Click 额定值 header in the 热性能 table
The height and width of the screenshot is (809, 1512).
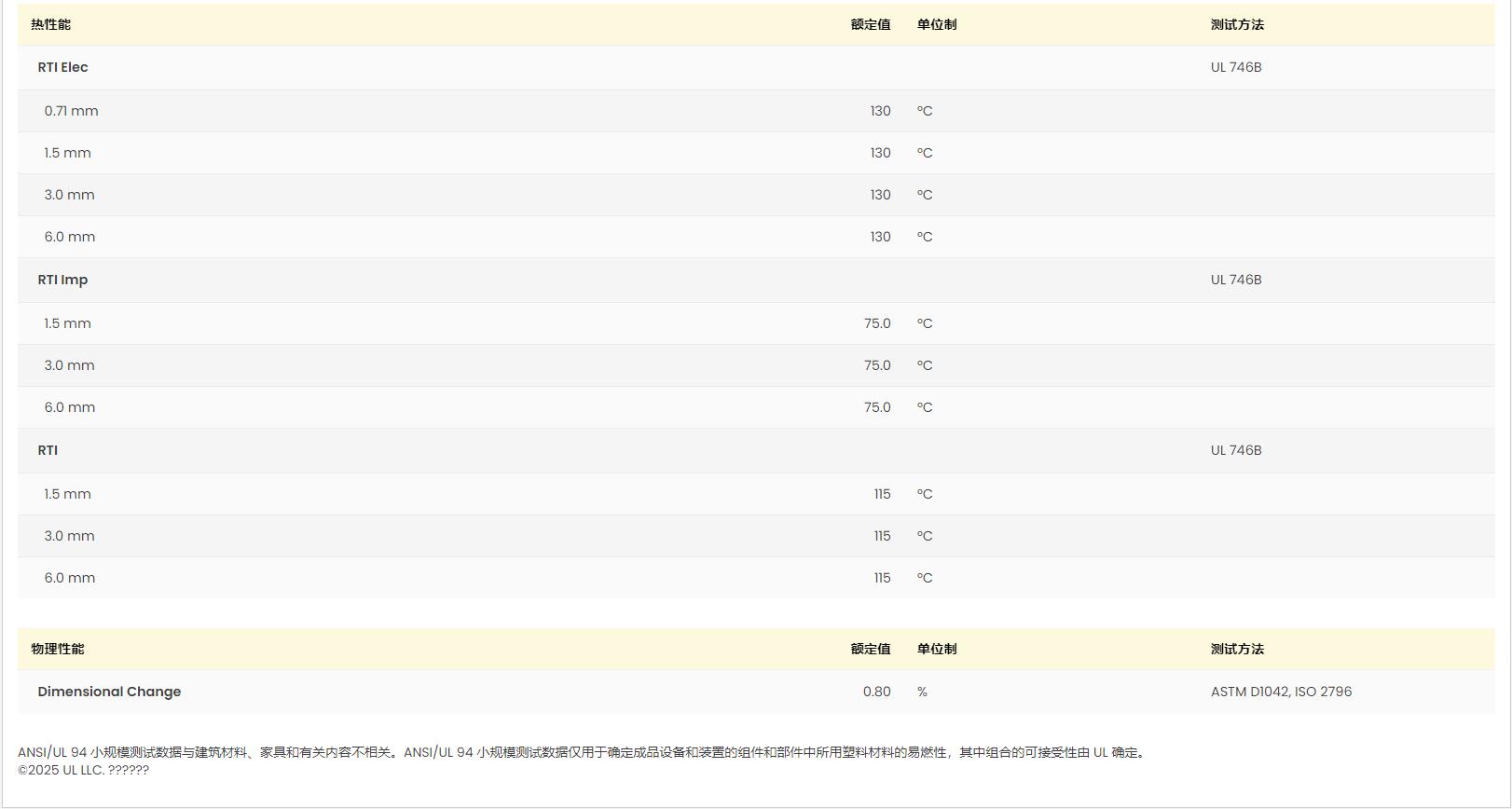point(870,24)
